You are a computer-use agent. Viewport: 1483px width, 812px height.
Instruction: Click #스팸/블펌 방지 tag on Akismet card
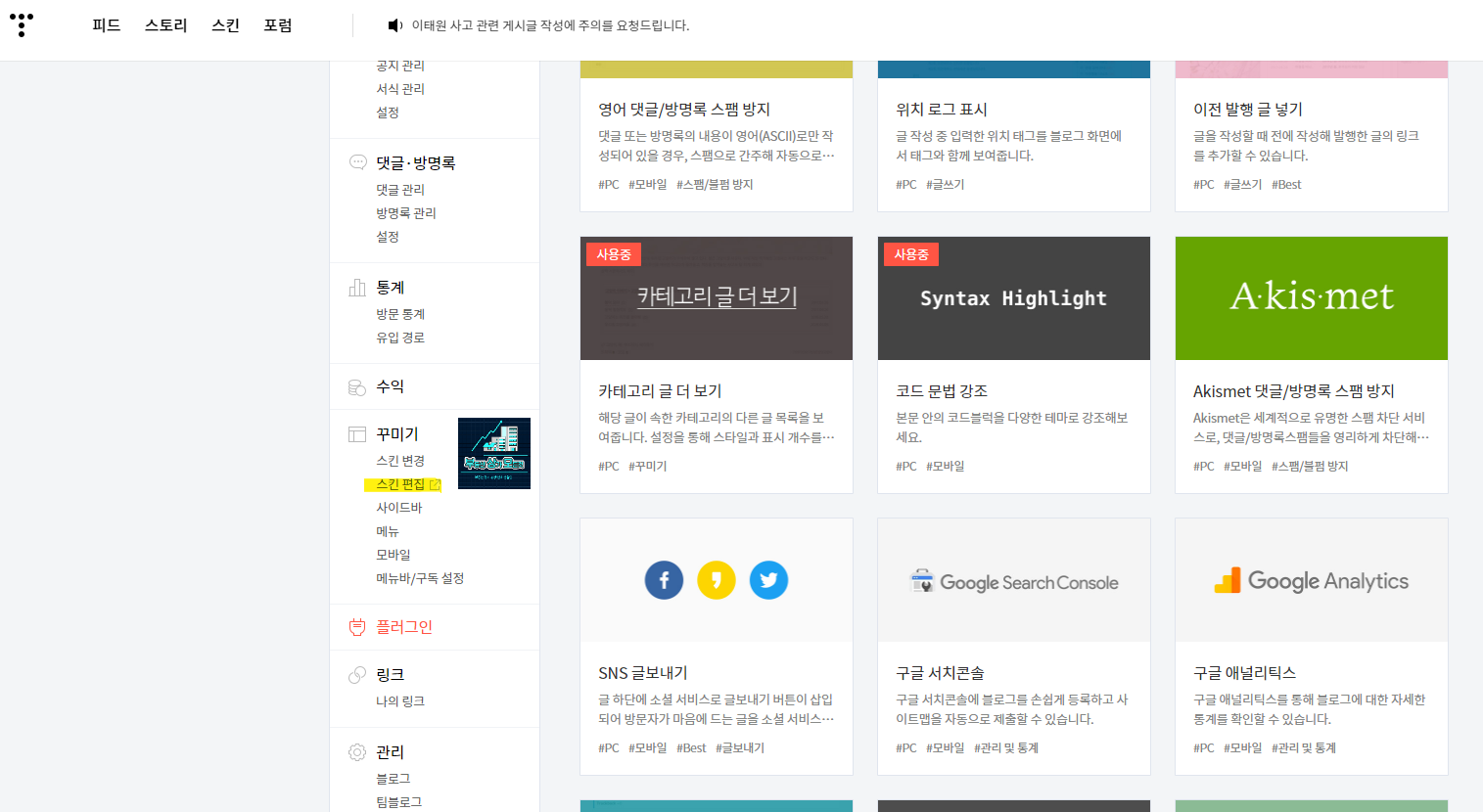coord(1310,467)
